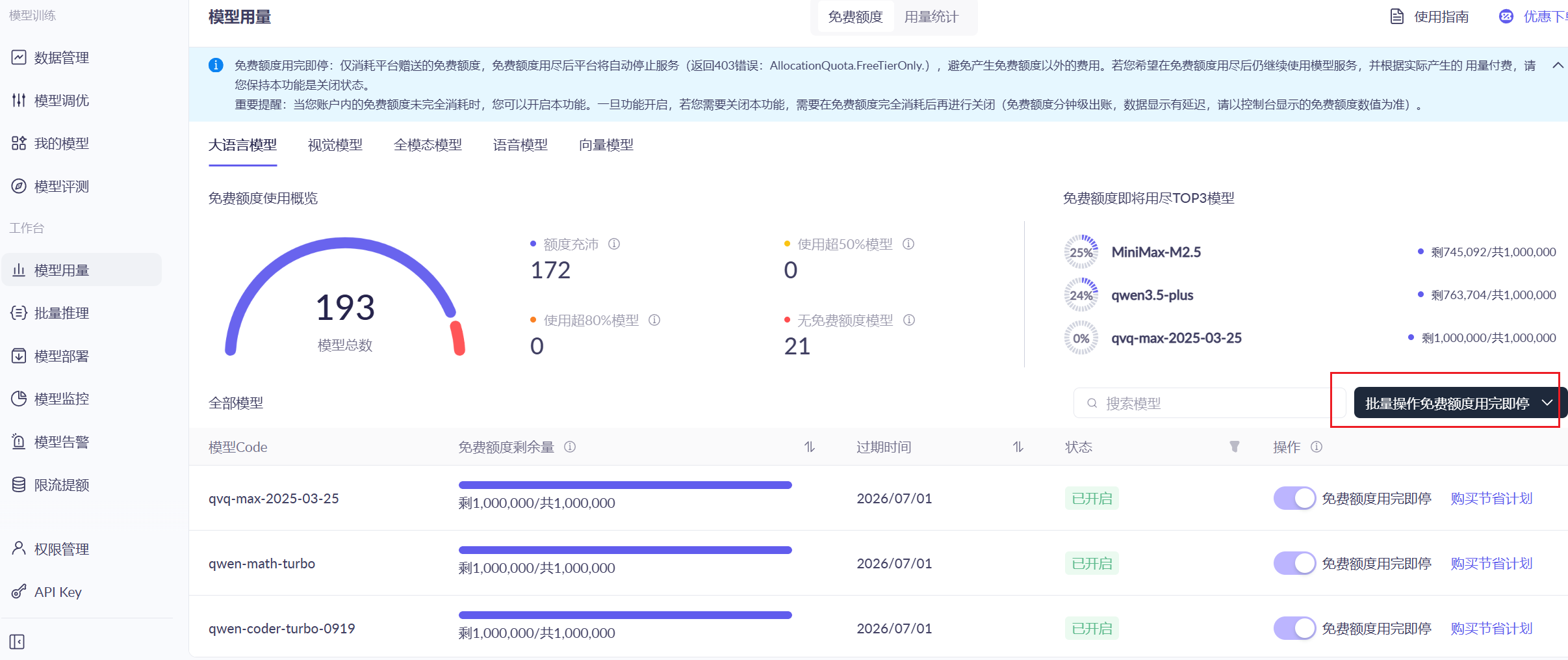The height and width of the screenshot is (660, 1568).
Task: Disable 免费额度用完即停 for qwen-coder-turbo-0919
Action: tap(1294, 629)
